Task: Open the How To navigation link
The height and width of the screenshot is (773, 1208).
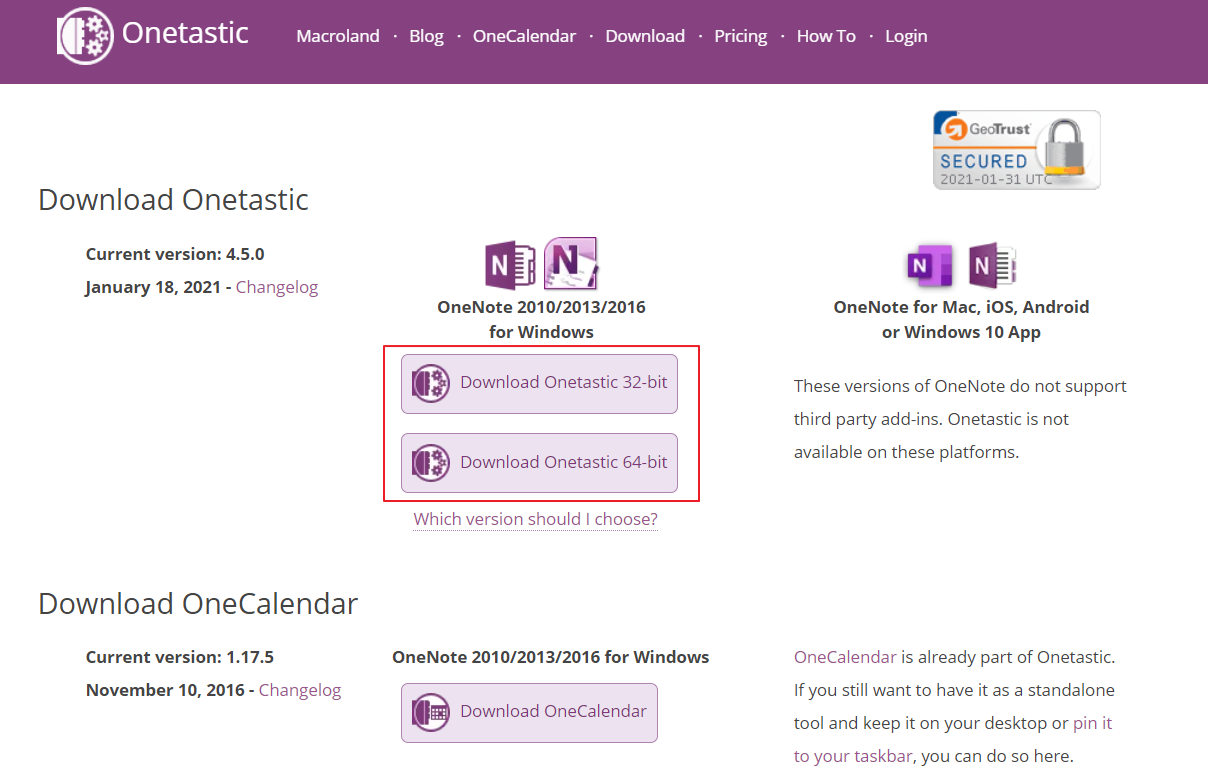Action: point(826,36)
